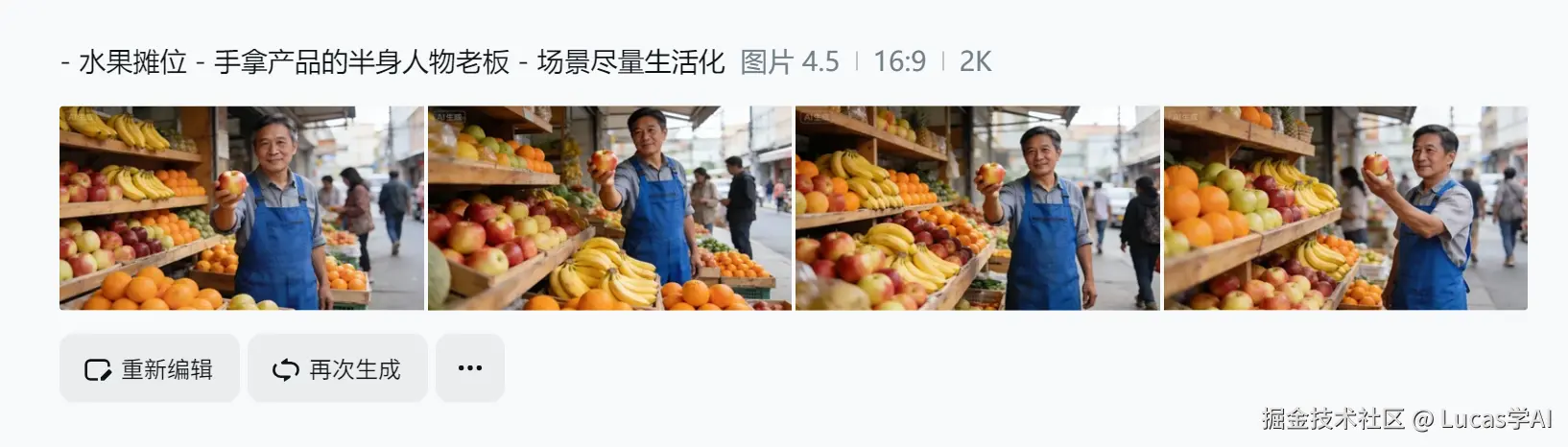Click the pencil icon on 重新编辑
The image size is (1568, 447).
[98, 369]
